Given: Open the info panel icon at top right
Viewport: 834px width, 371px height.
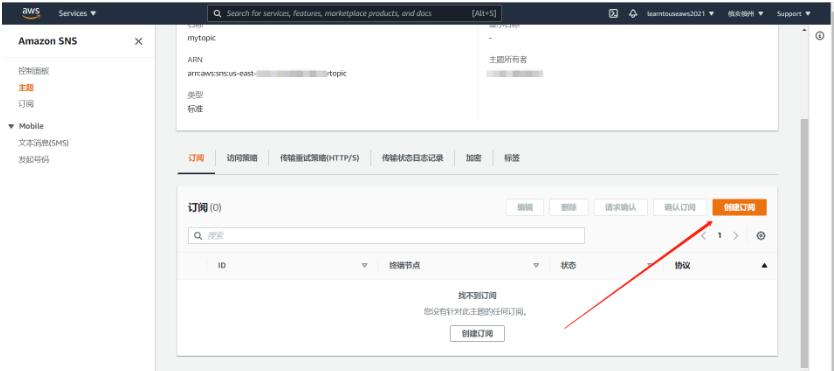Looking at the screenshot, I should [x=820, y=36].
